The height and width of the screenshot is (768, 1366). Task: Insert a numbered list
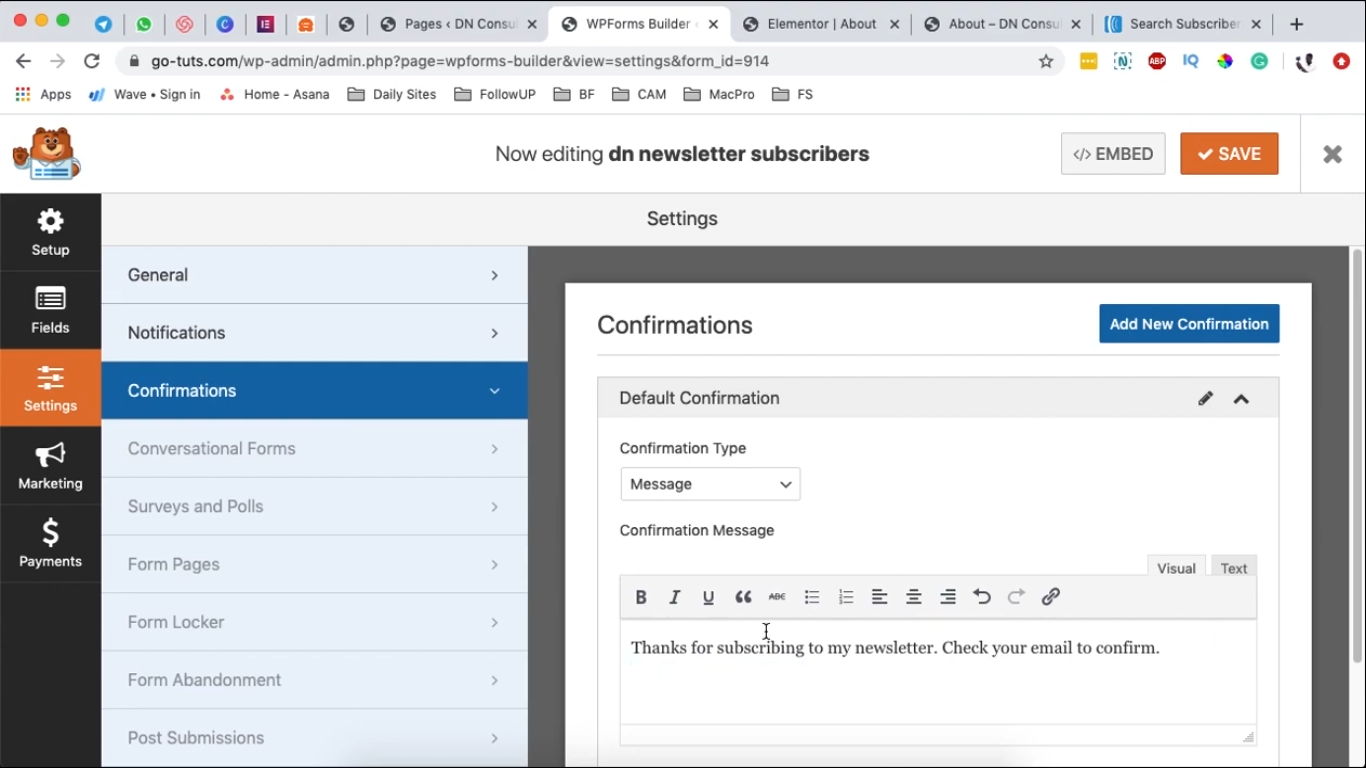coord(846,597)
